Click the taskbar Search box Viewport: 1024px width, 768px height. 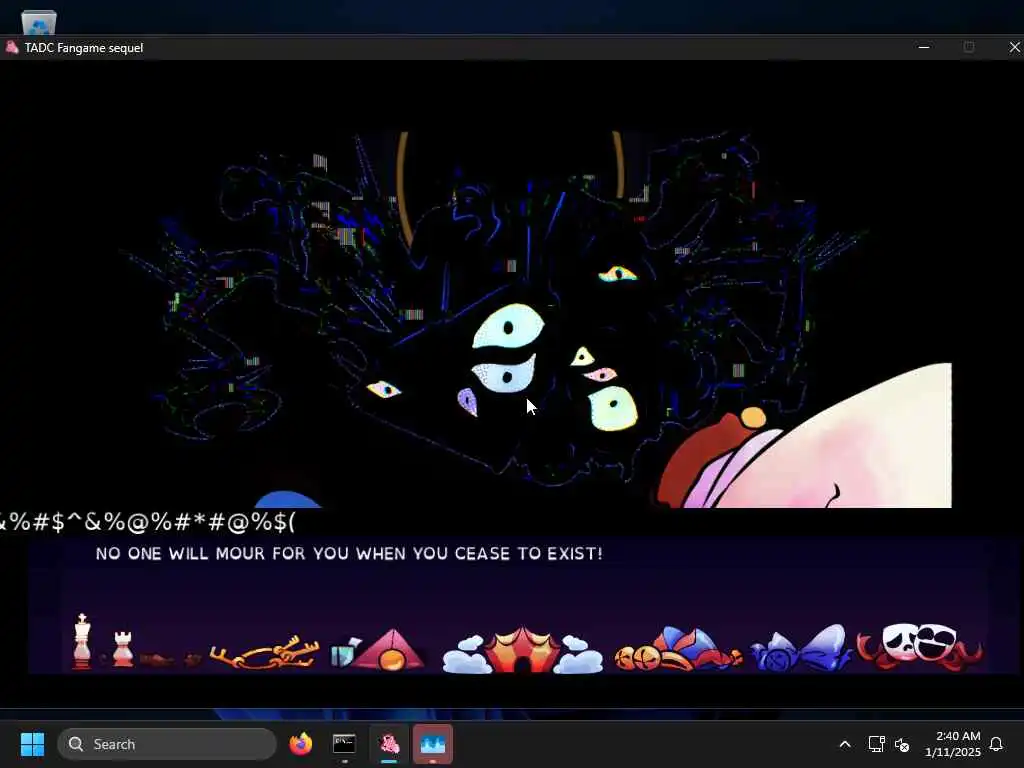coord(167,744)
